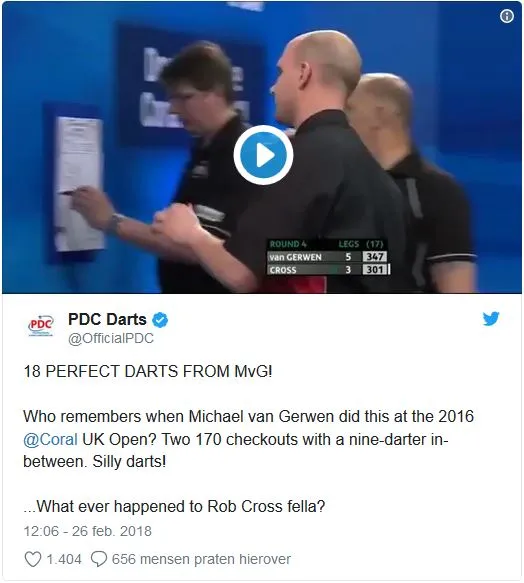
Task: Click the 'Who remembers when Michael van Gerwen' paragraph
Action: (x=248, y=439)
